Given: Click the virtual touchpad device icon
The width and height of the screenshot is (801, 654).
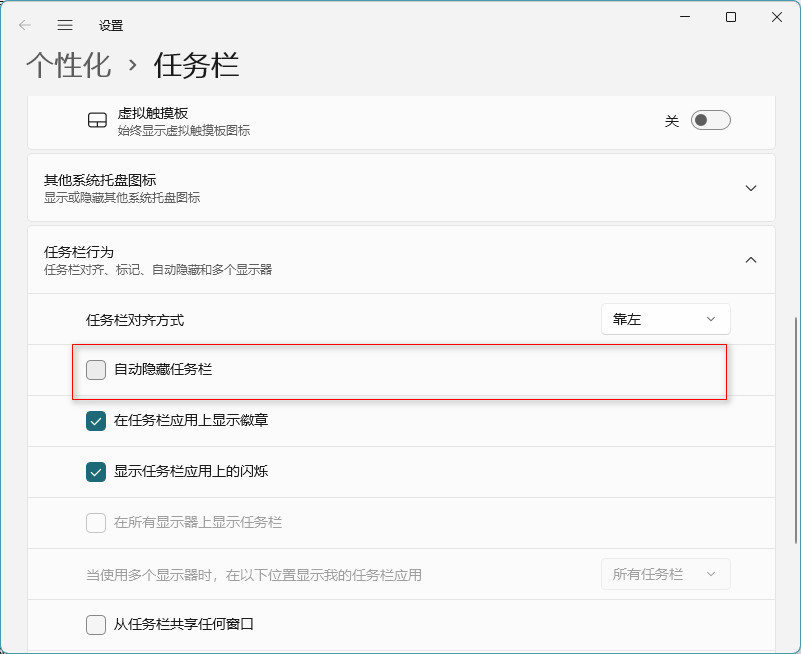Looking at the screenshot, I should [x=96, y=119].
